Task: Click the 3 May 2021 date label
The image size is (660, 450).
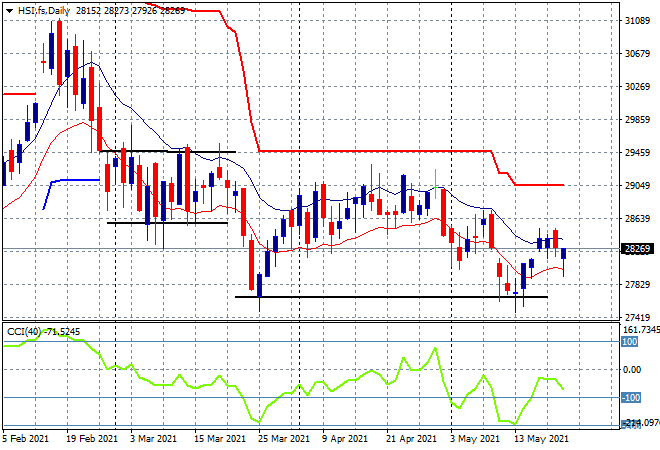Action: [x=475, y=439]
